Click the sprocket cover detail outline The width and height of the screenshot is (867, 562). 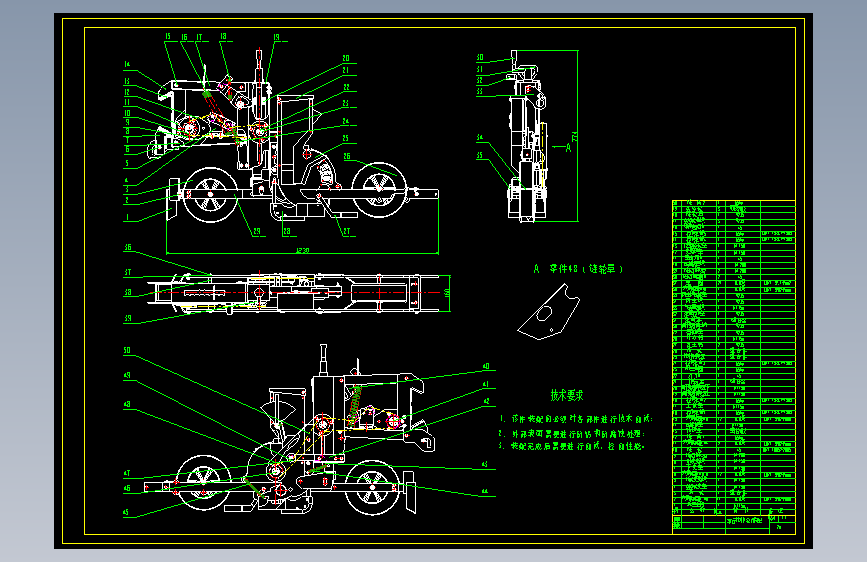(x=549, y=312)
